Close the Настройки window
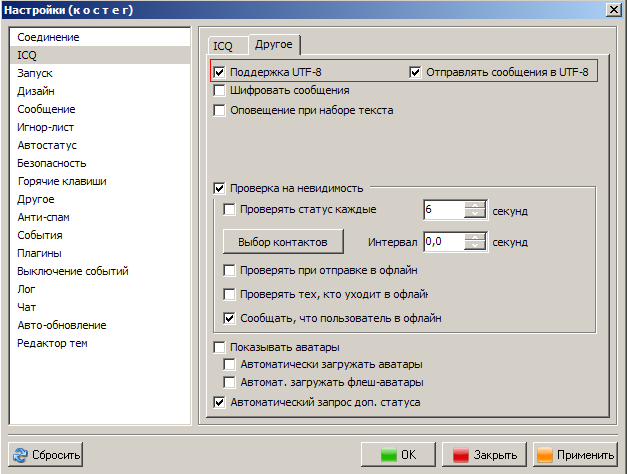Image resolution: width=627 pixels, height=474 pixels. point(613,10)
